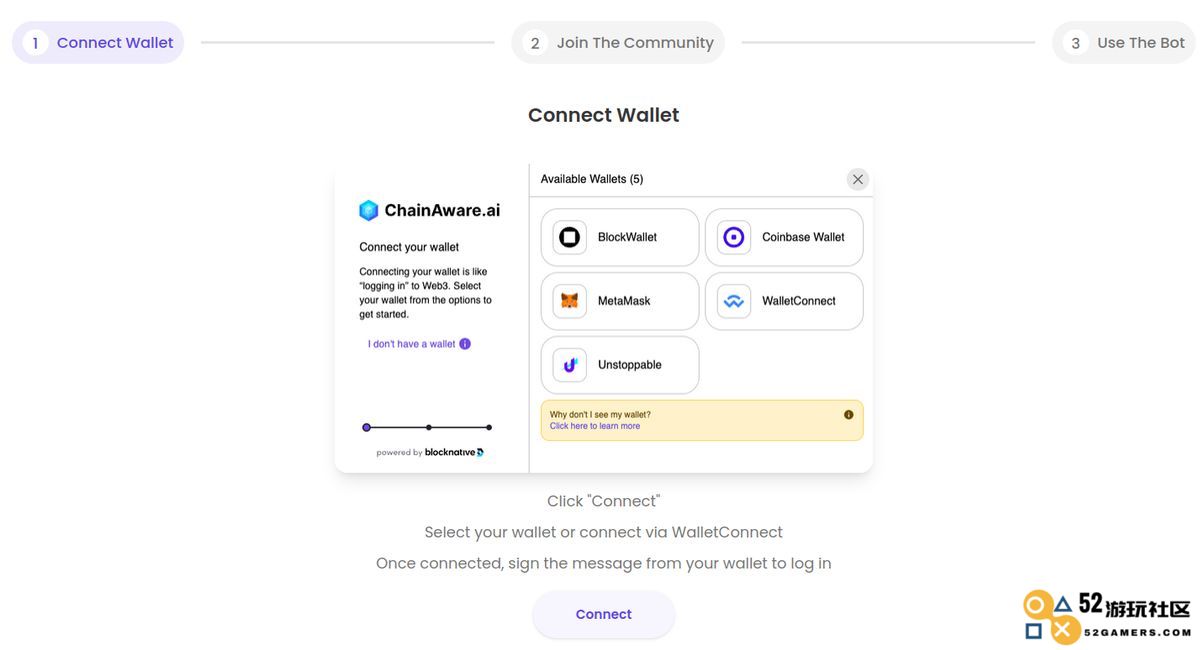Click the info icon in yellow notice box
This screenshot has width=1200, height=650.
(849, 414)
